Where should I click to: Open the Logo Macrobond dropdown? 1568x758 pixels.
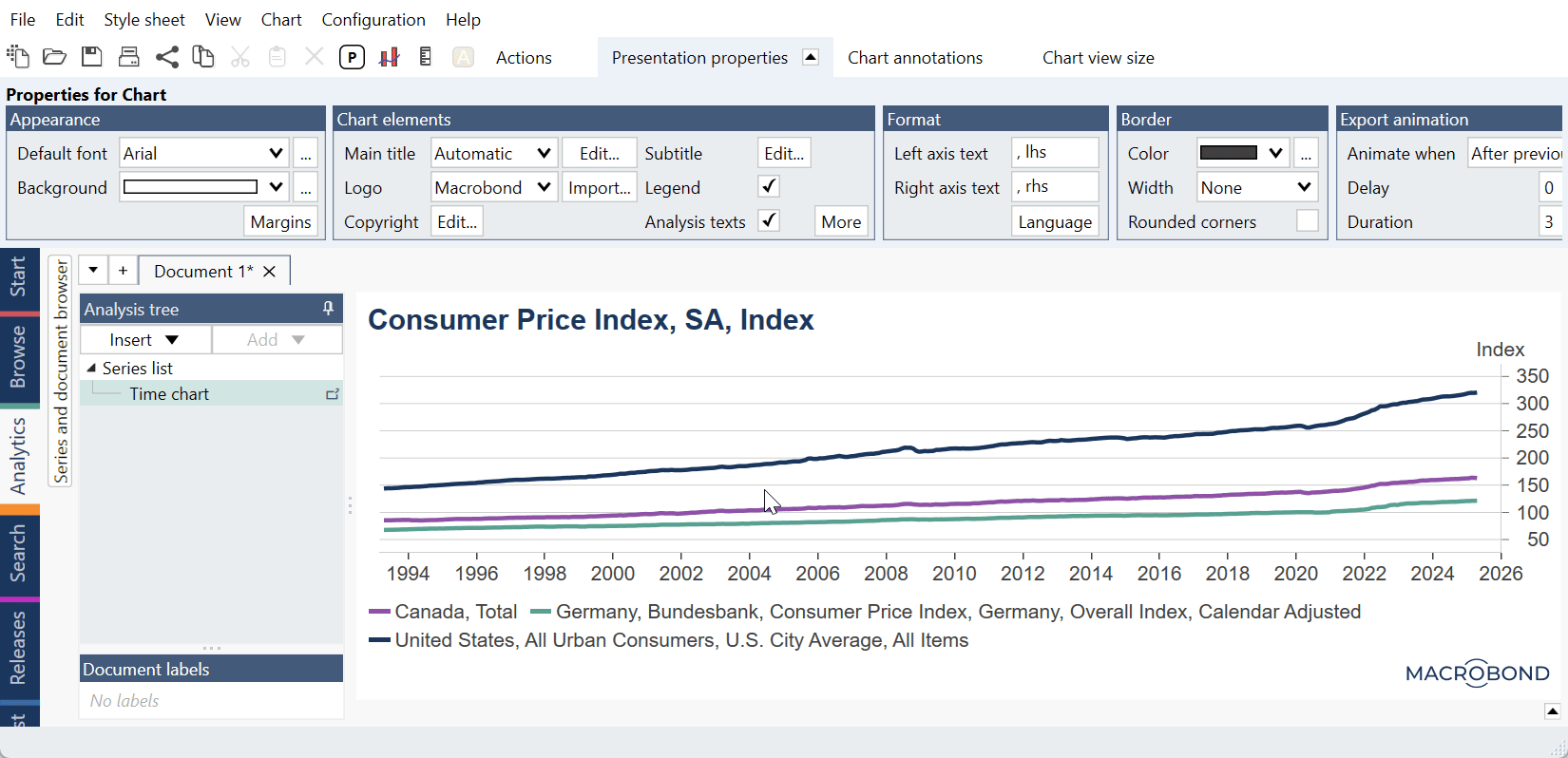(493, 187)
